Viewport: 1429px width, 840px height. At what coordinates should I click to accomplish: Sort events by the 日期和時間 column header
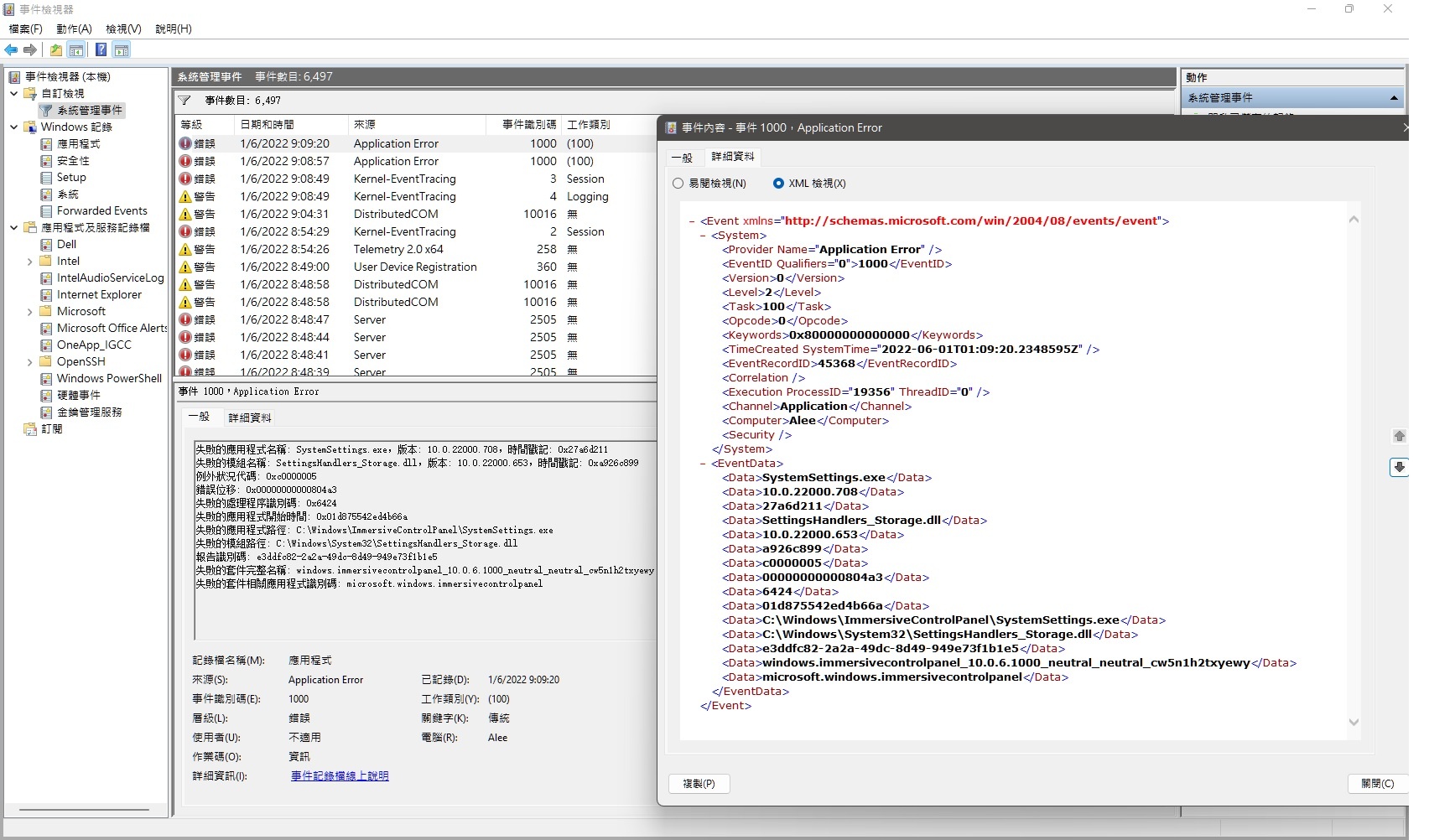pyautogui.click(x=291, y=125)
